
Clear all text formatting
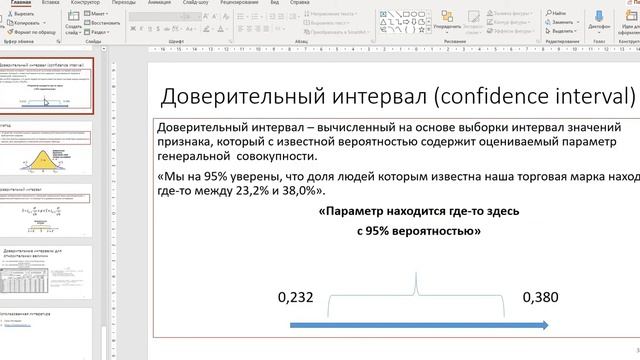point(226,16)
